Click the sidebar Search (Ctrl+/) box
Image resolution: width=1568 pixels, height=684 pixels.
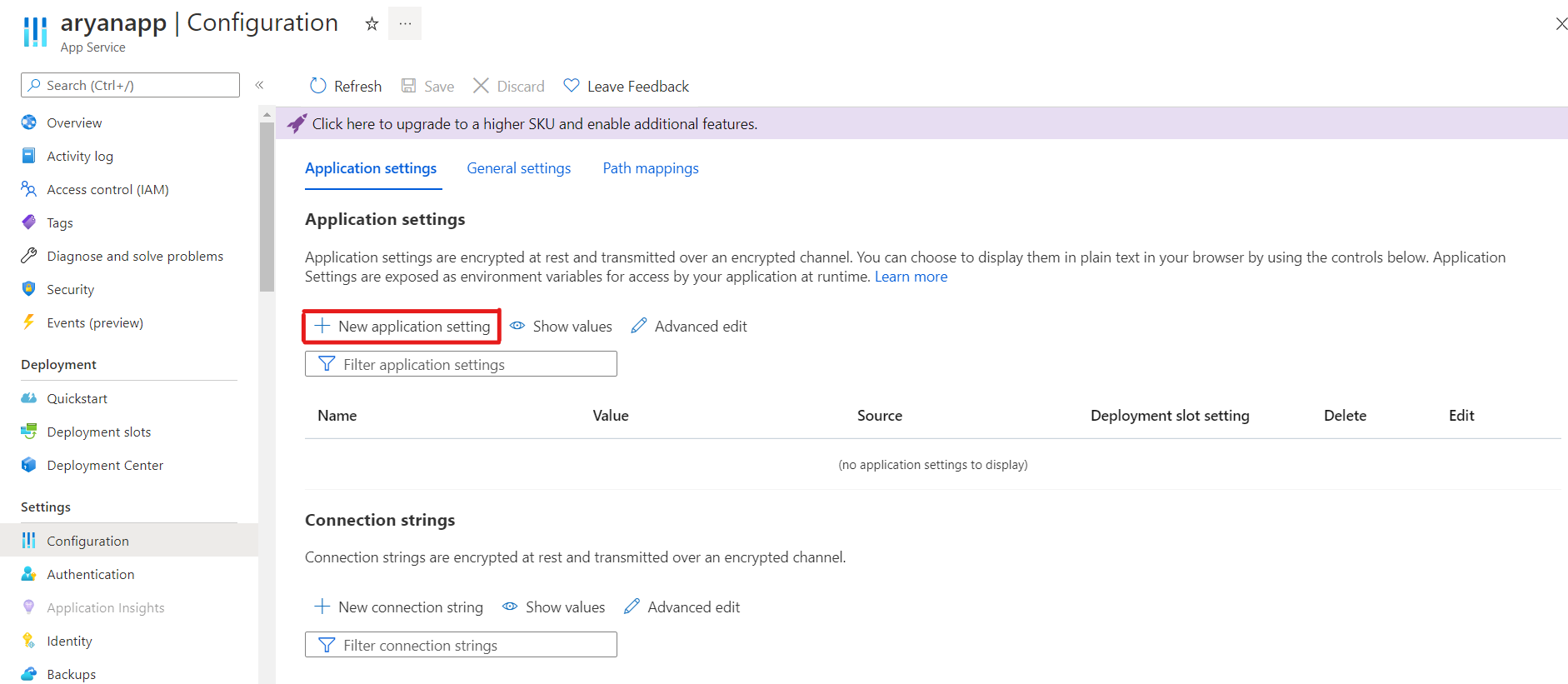click(130, 85)
